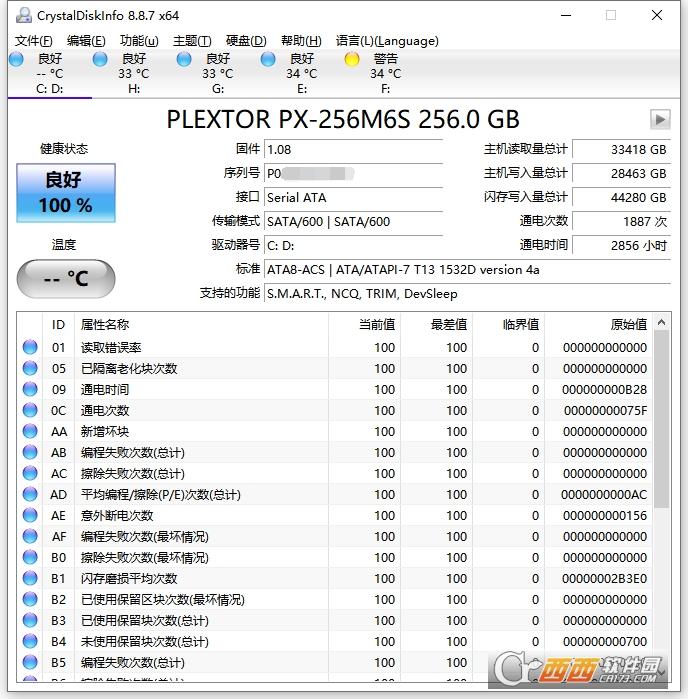The height and width of the screenshot is (699, 688).
Task: Click the 原始值 column header
Action: pyautogui.click(x=598, y=325)
